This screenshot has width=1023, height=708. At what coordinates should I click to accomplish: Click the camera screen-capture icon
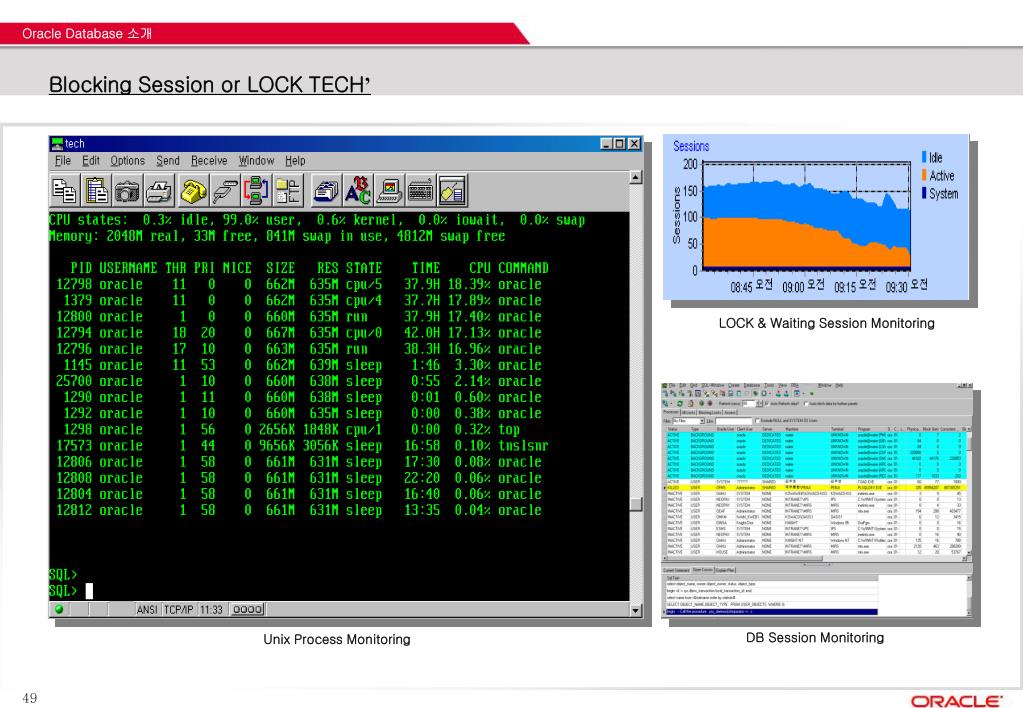coord(127,191)
